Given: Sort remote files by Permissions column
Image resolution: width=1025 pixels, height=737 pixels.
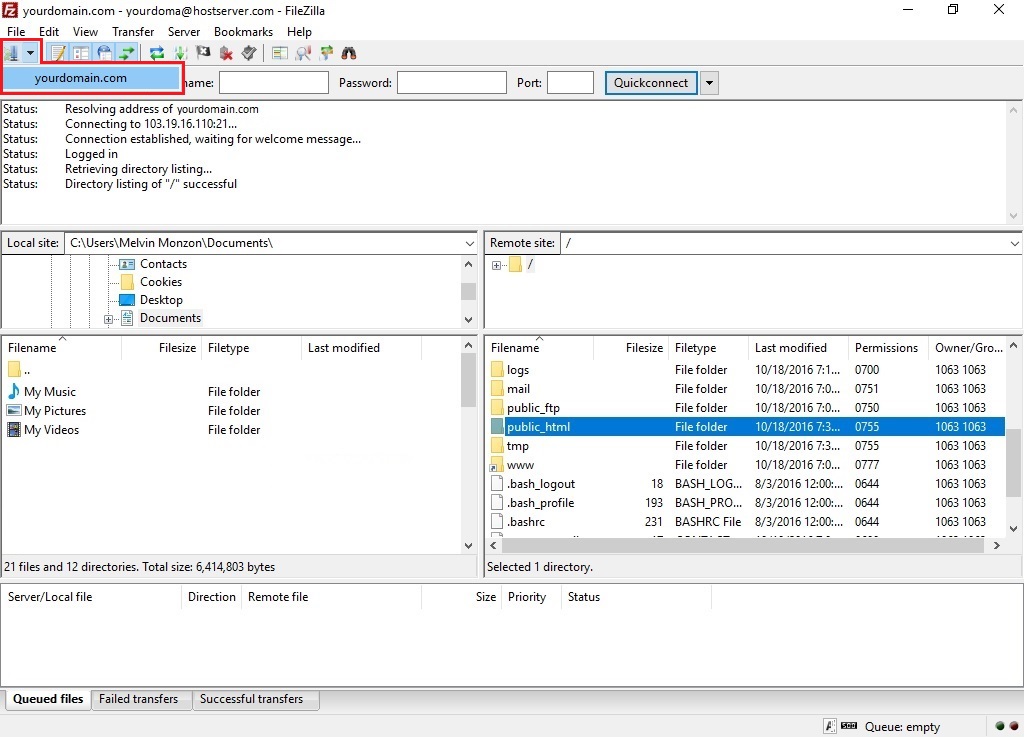Looking at the screenshot, I should pyautogui.click(x=886, y=348).
